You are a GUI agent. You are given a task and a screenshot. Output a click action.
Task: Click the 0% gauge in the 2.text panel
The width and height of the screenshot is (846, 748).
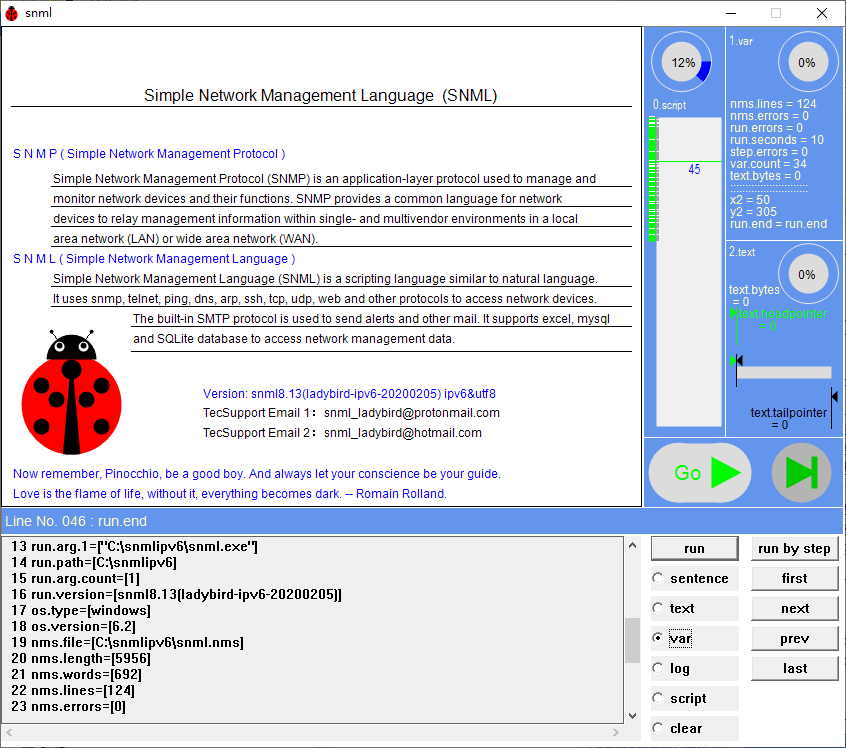pyautogui.click(x=807, y=273)
